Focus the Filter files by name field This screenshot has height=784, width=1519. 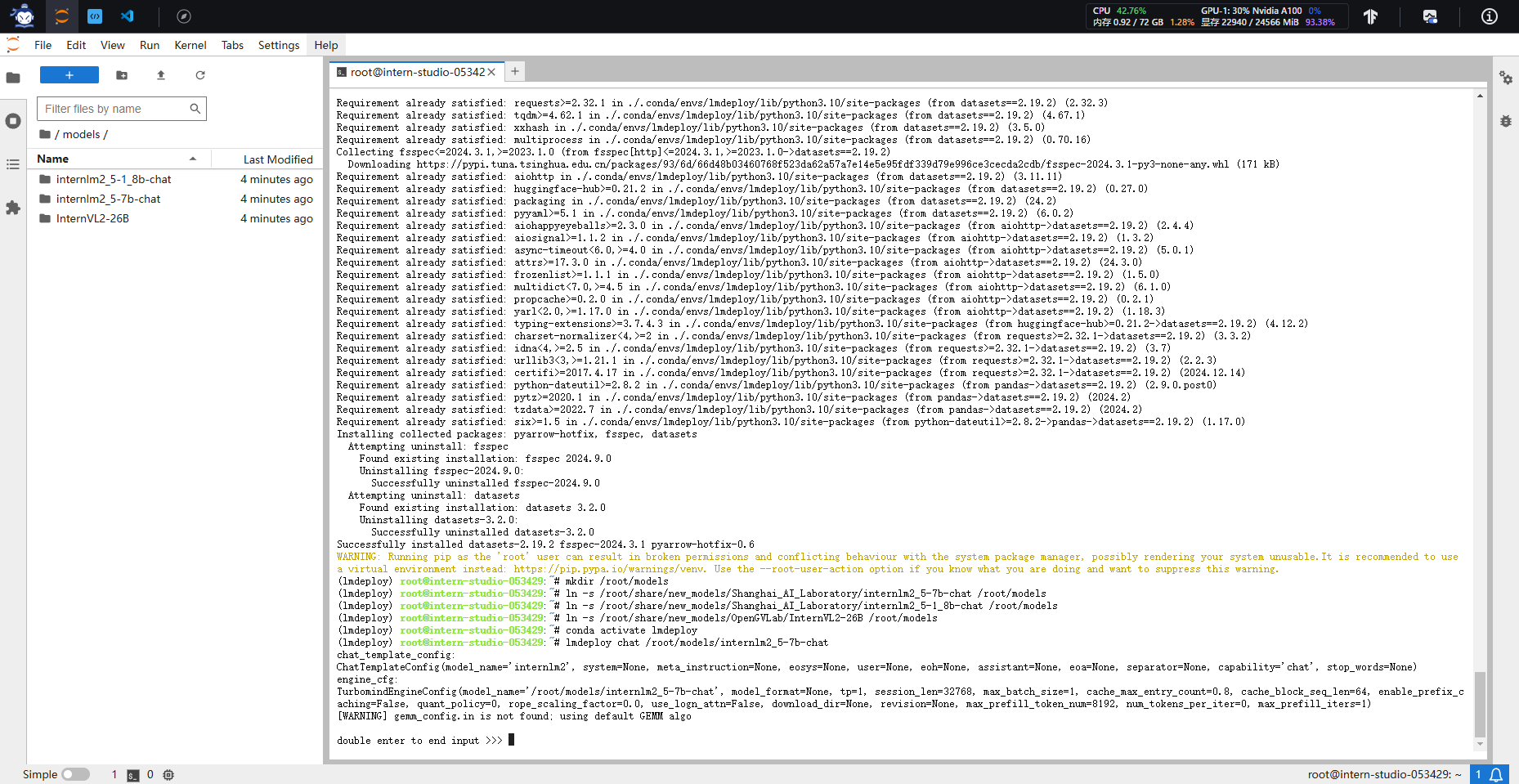(121, 109)
